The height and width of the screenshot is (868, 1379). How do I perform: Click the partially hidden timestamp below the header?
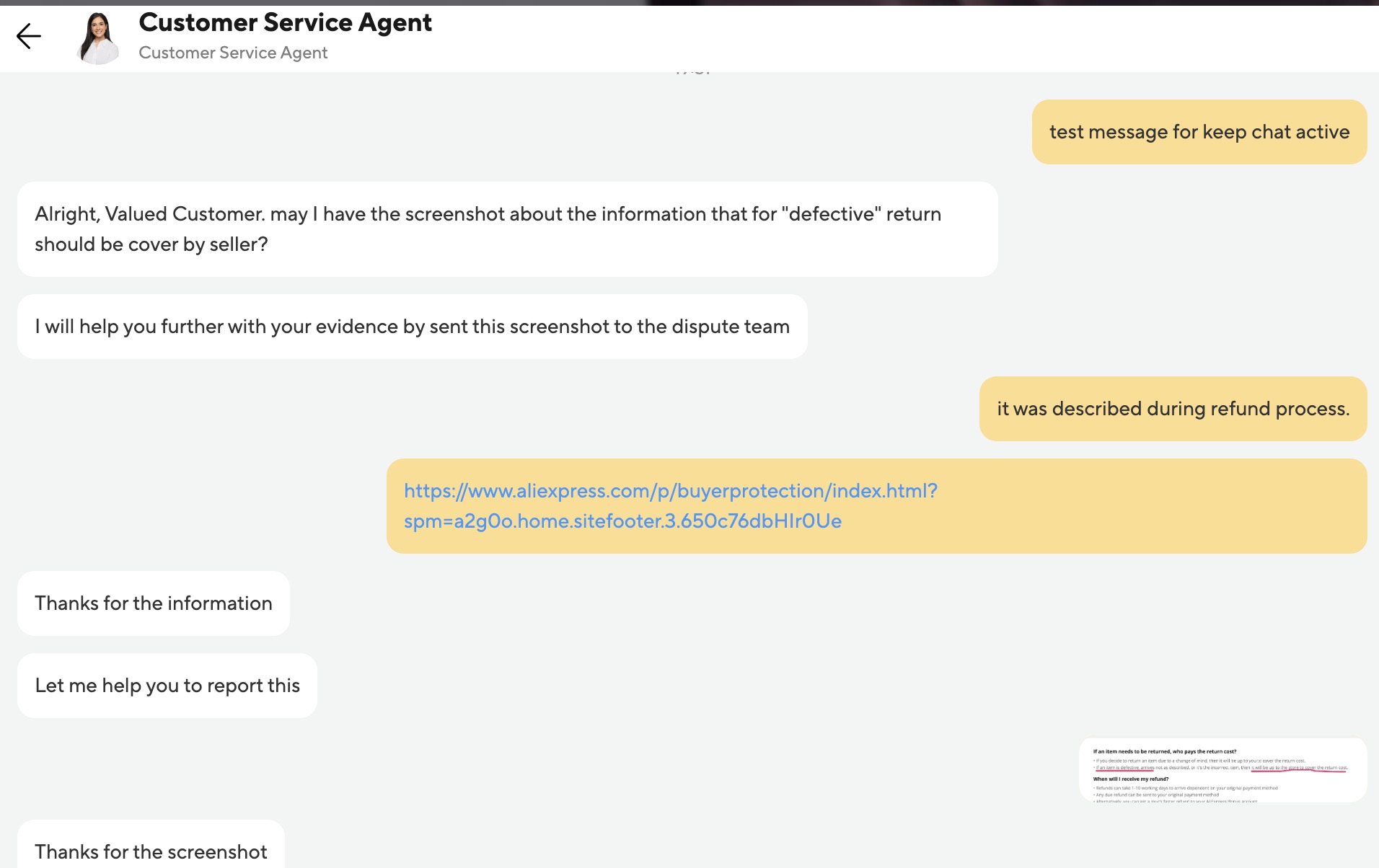pos(692,72)
